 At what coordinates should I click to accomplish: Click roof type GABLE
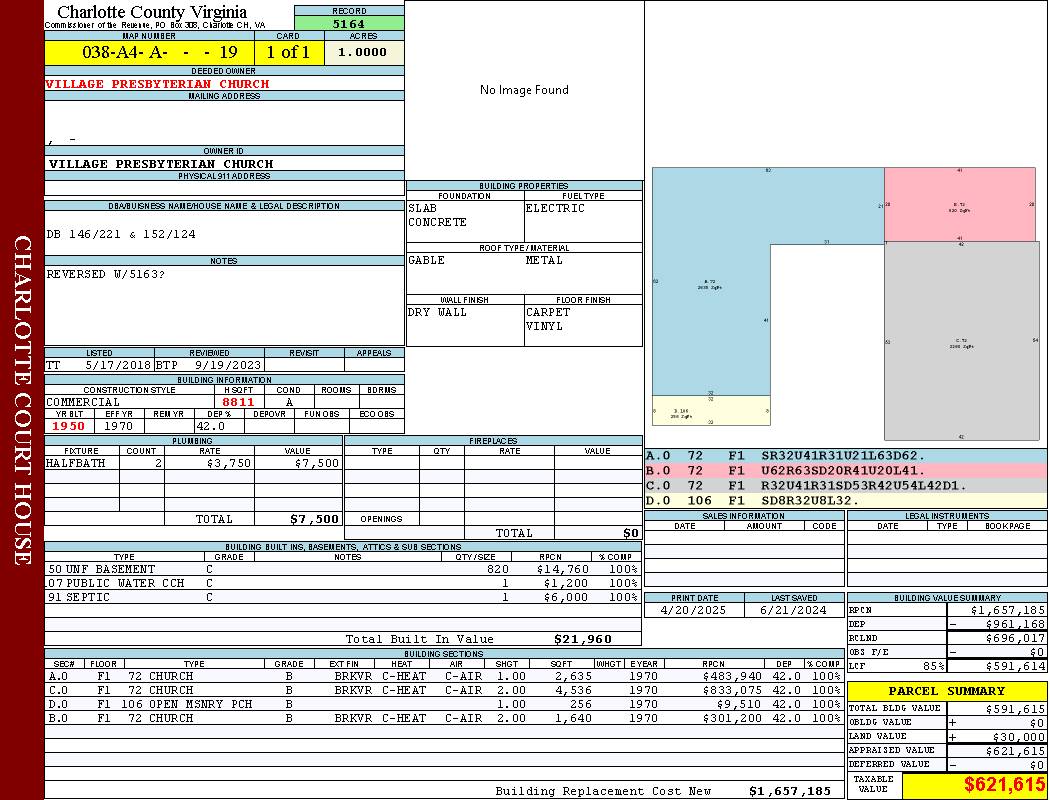(x=427, y=260)
